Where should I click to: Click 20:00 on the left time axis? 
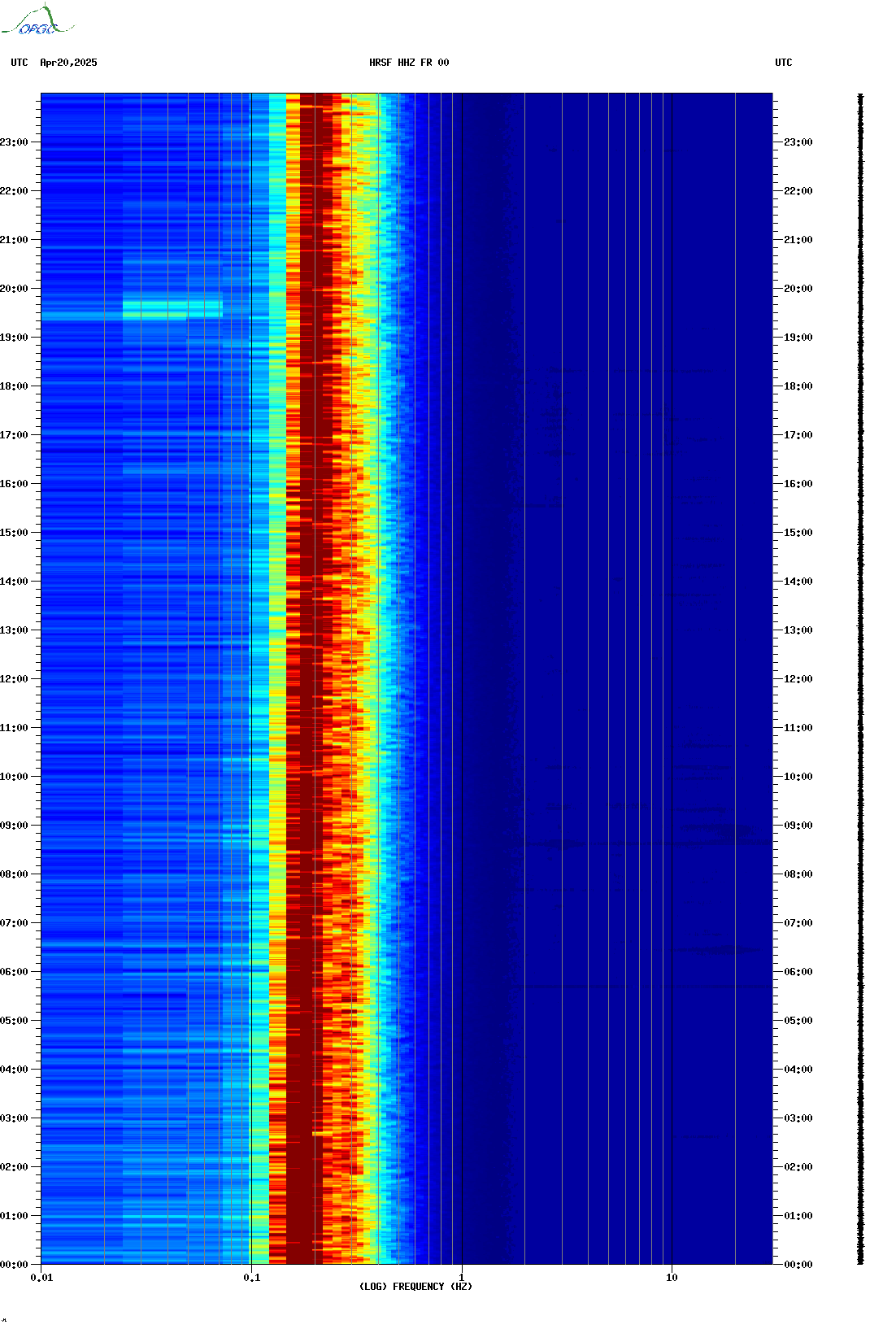tap(14, 289)
